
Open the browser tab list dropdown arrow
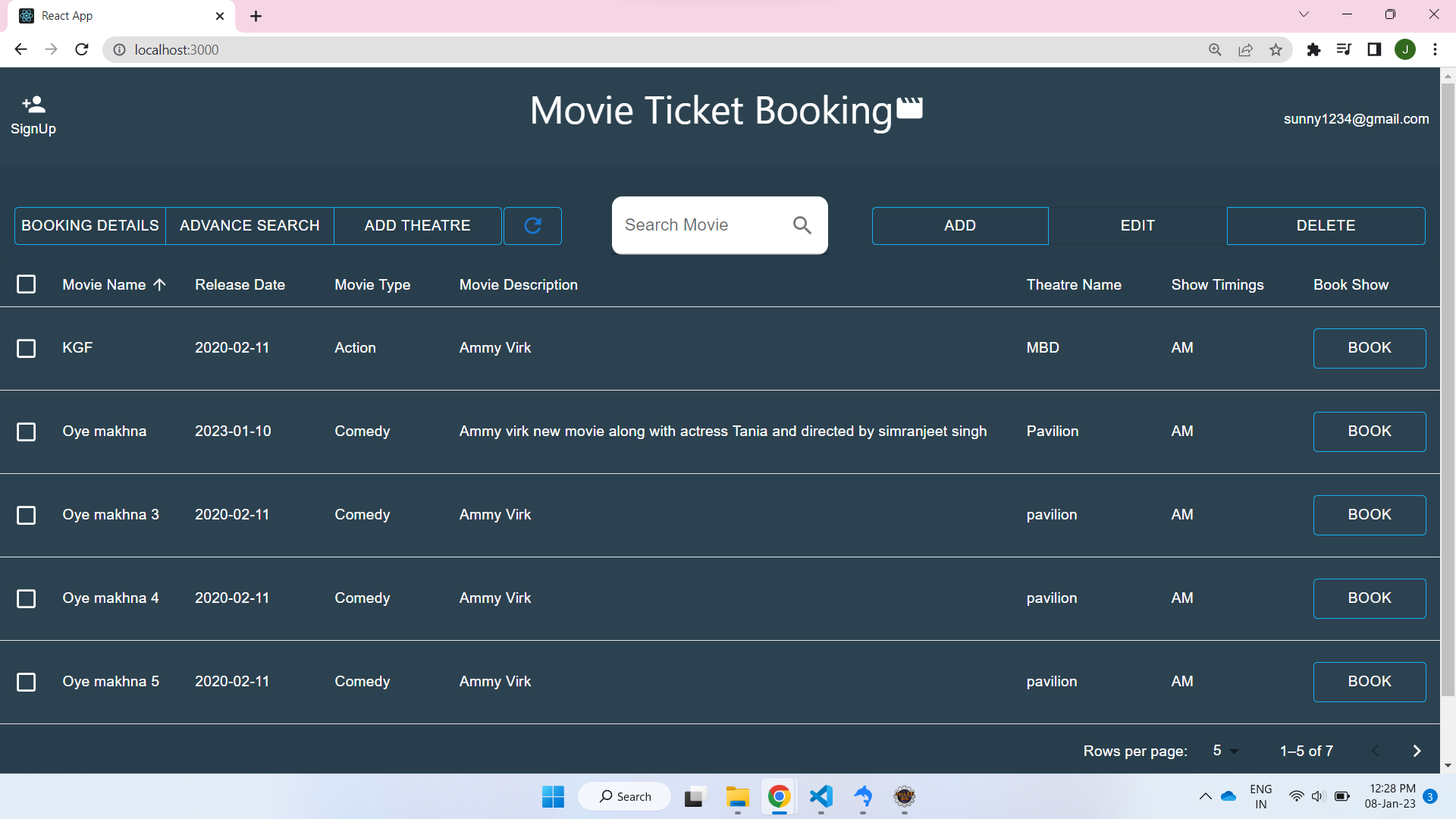click(1304, 14)
